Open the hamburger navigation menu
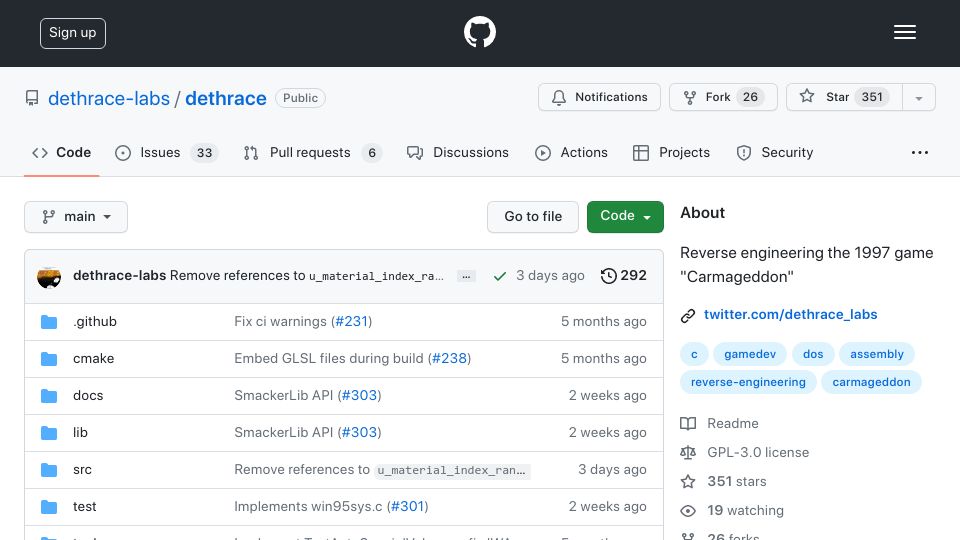960x540 pixels. (x=904, y=32)
